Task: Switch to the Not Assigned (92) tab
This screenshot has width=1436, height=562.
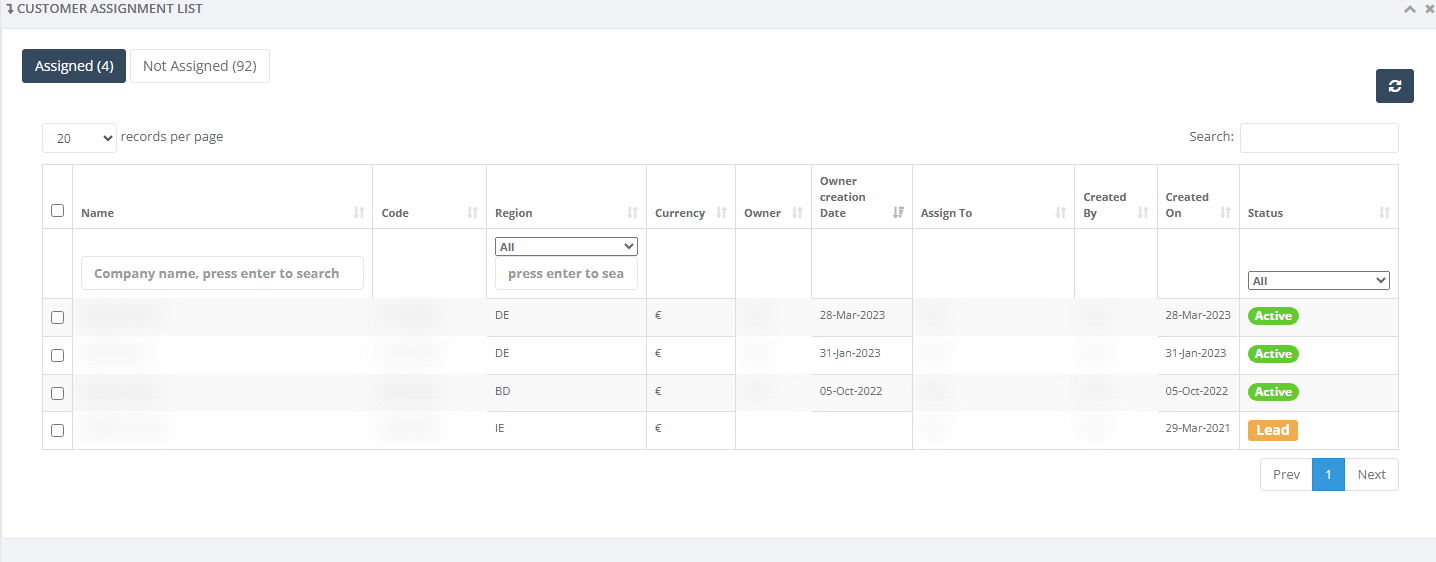Action: click(200, 66)
